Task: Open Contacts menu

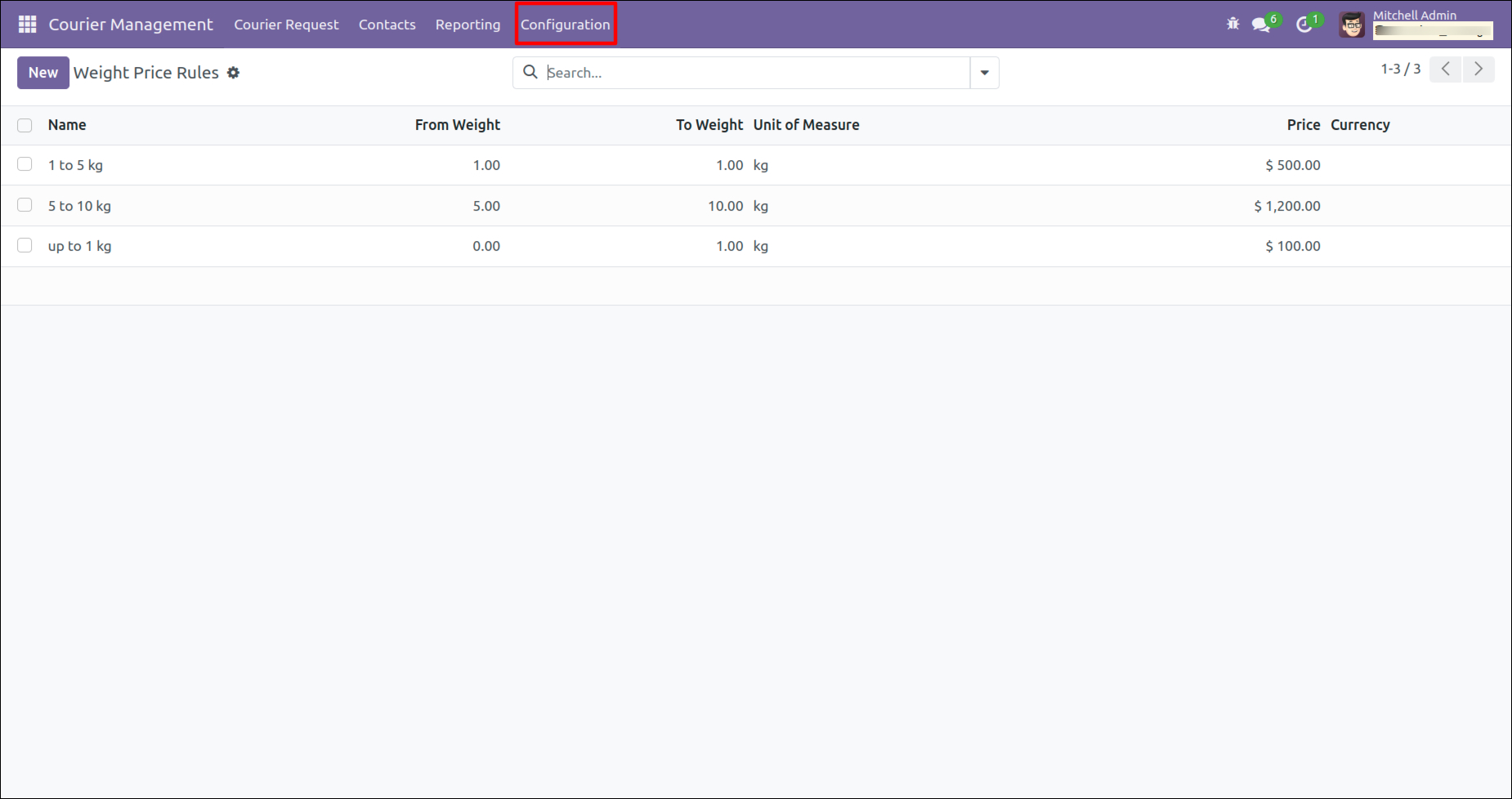Action: point(387,25)
